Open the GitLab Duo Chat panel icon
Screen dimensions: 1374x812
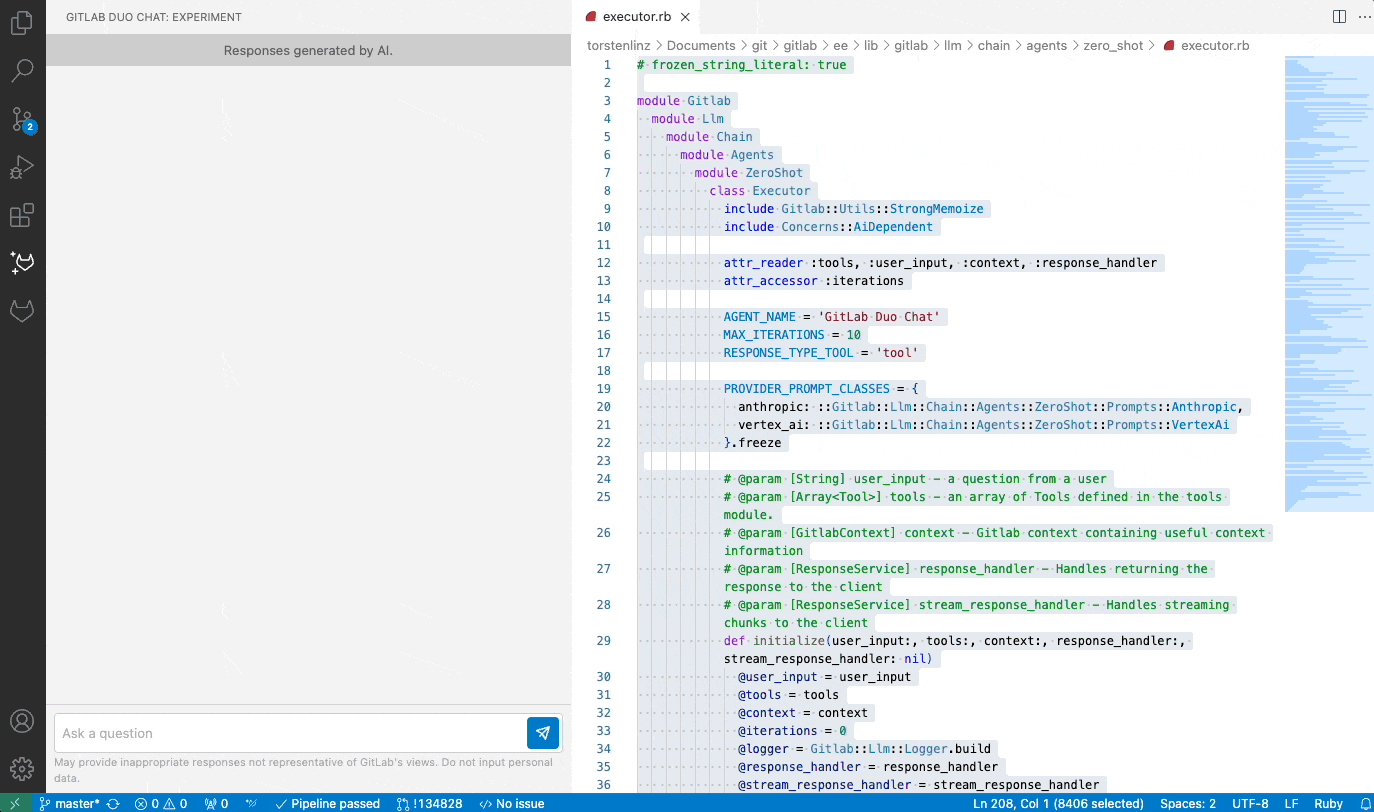click(22, 262)
